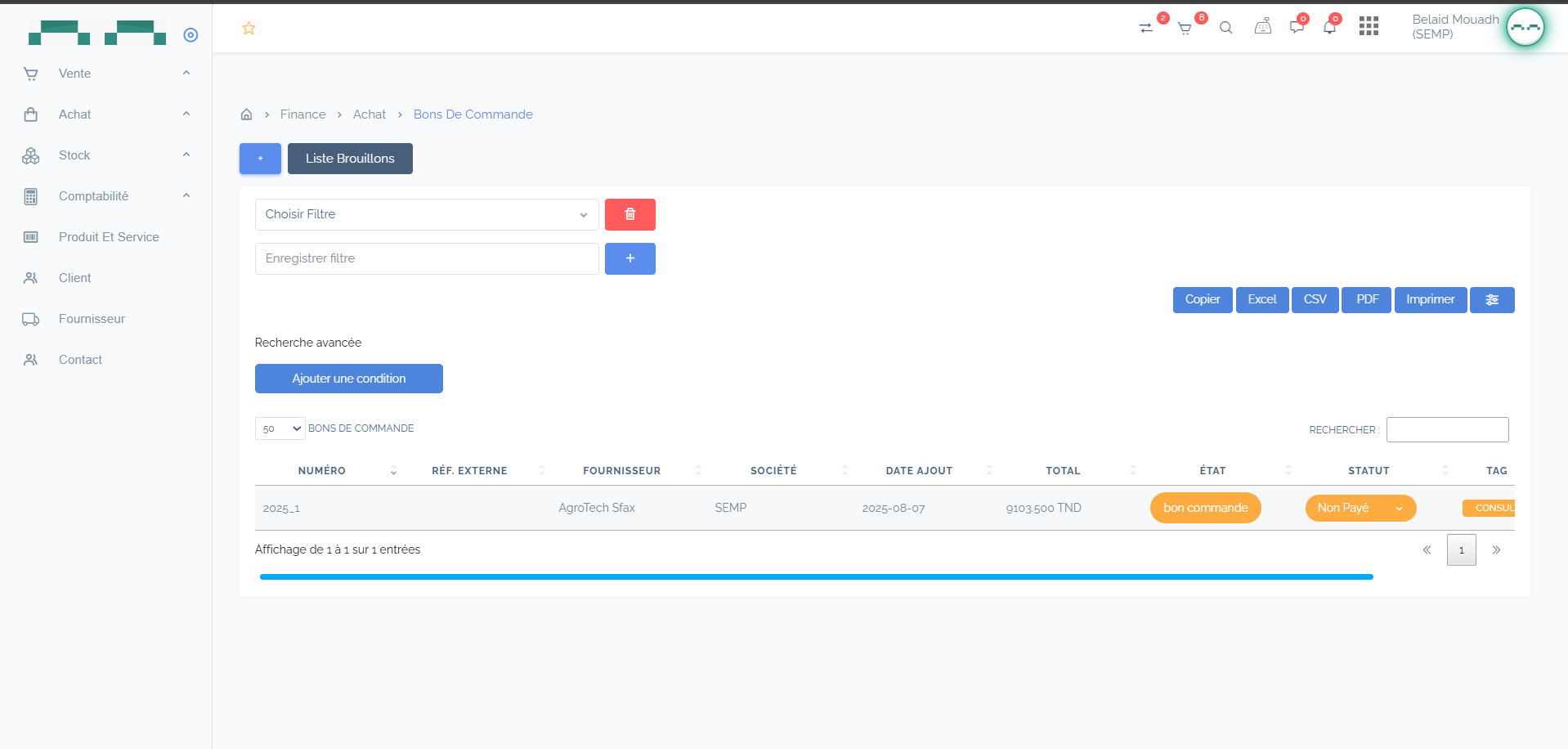
Task: Click the blue horizontal scrollbar
Action: tap(816, 577)
